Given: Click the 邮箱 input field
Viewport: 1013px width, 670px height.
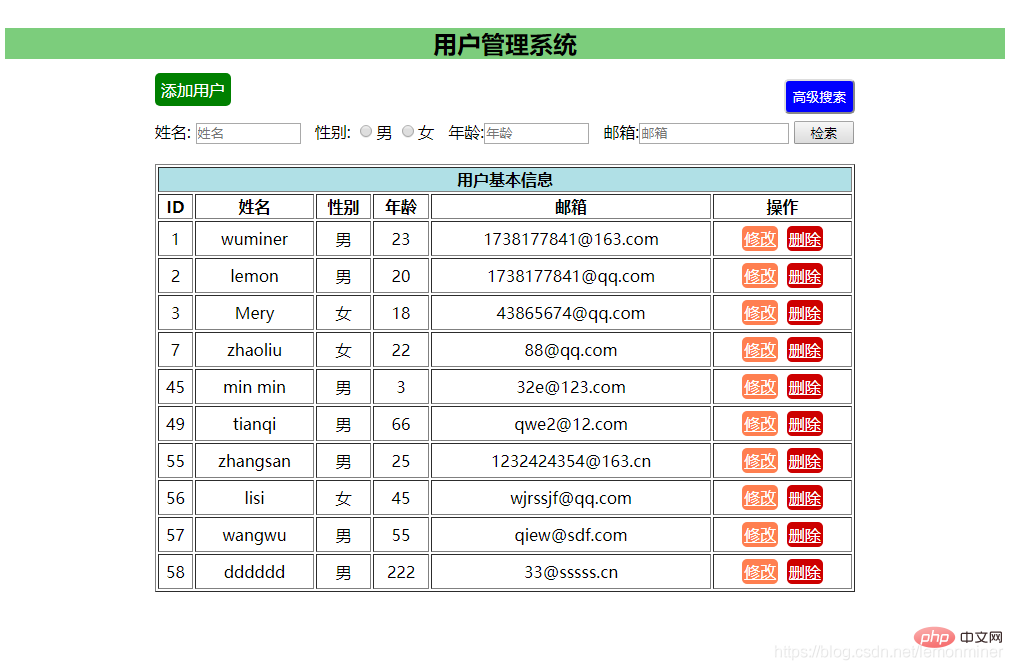Looking at the screenshot, I should (x=713, y=132).
